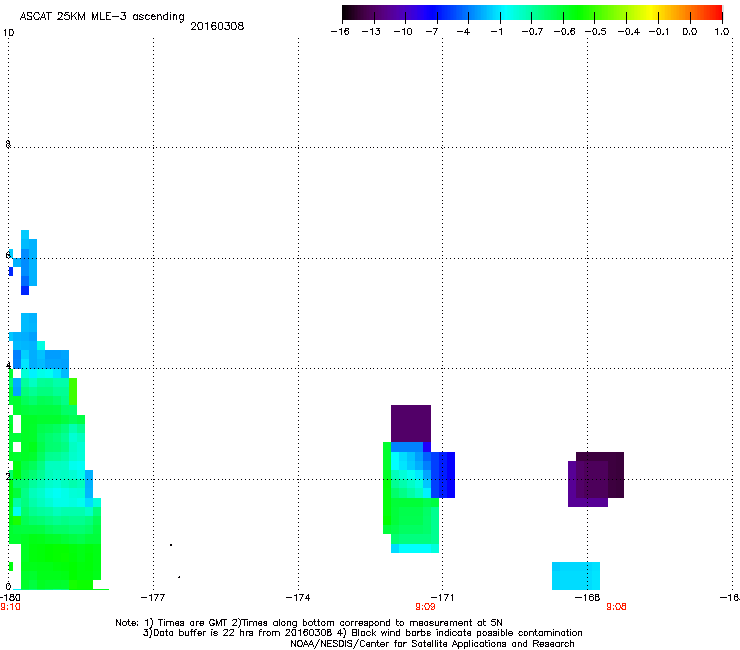
Task: Click the dark purple patch near -171.5
Action: [411, 423]
